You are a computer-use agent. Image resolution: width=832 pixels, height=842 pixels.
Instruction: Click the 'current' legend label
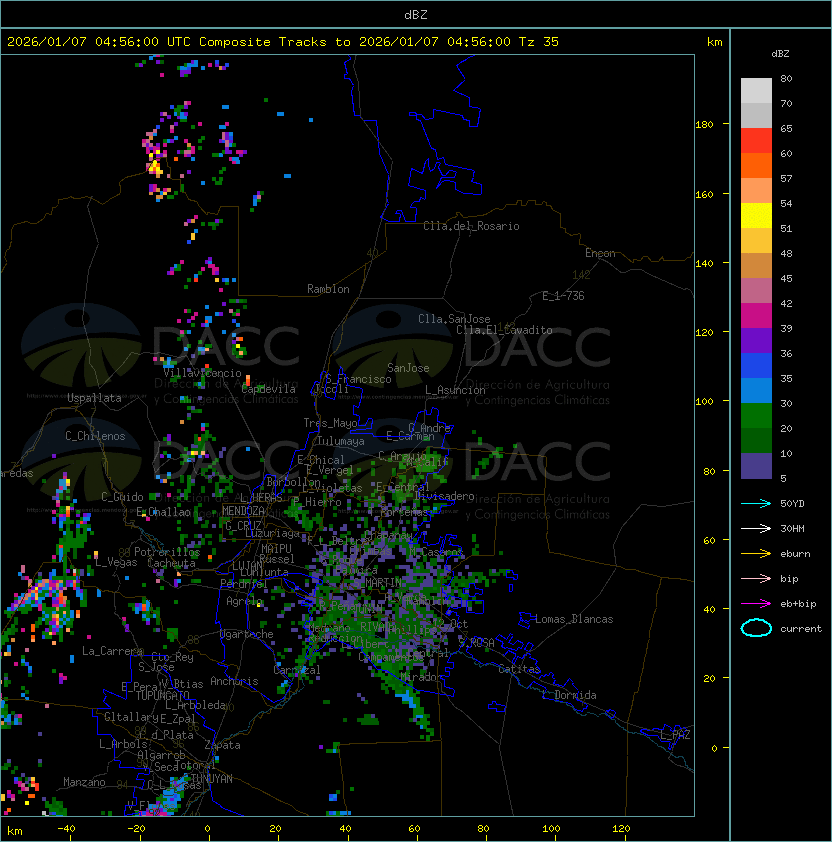point(801,628)
